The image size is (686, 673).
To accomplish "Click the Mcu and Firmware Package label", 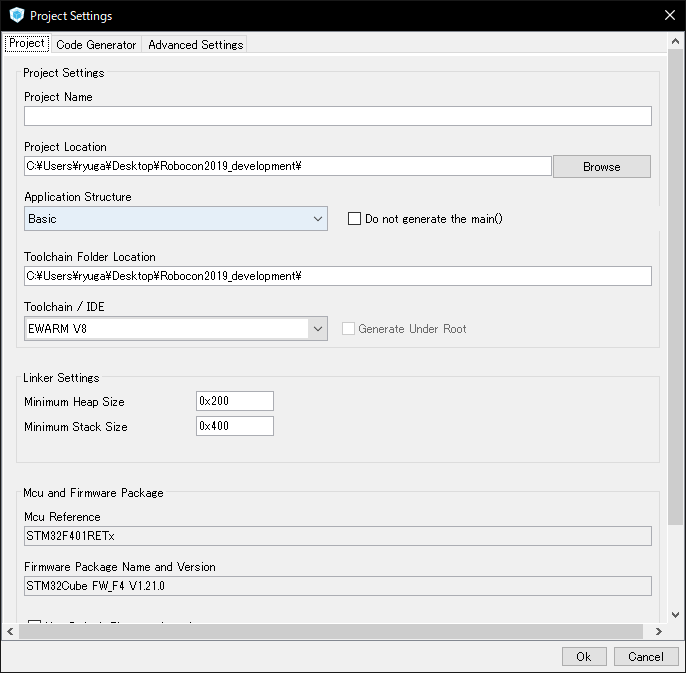I will (x=93, y=493).
